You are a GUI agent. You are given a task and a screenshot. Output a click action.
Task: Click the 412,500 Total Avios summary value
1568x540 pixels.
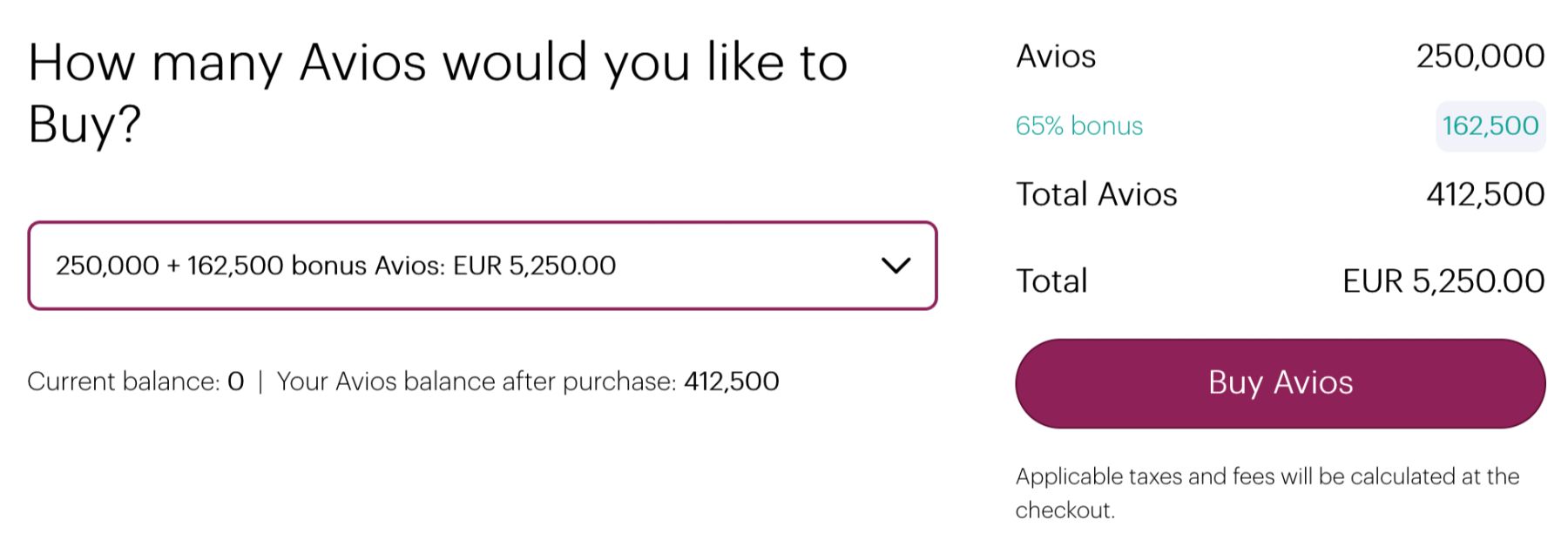[x=1484, y=194]
